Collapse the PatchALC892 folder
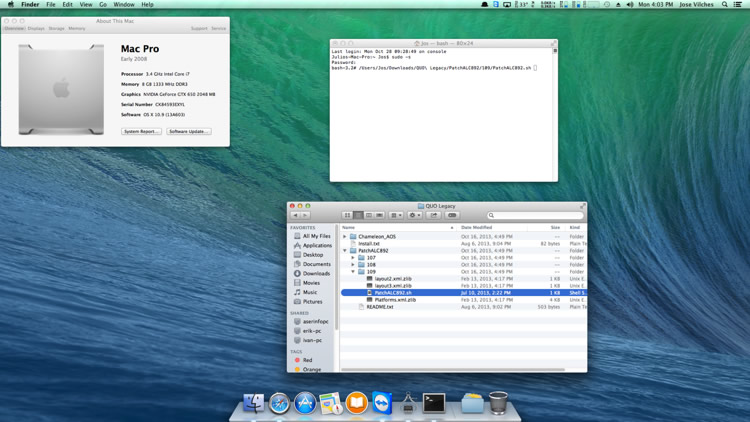The image size is (750, 422). coord(345,251)
